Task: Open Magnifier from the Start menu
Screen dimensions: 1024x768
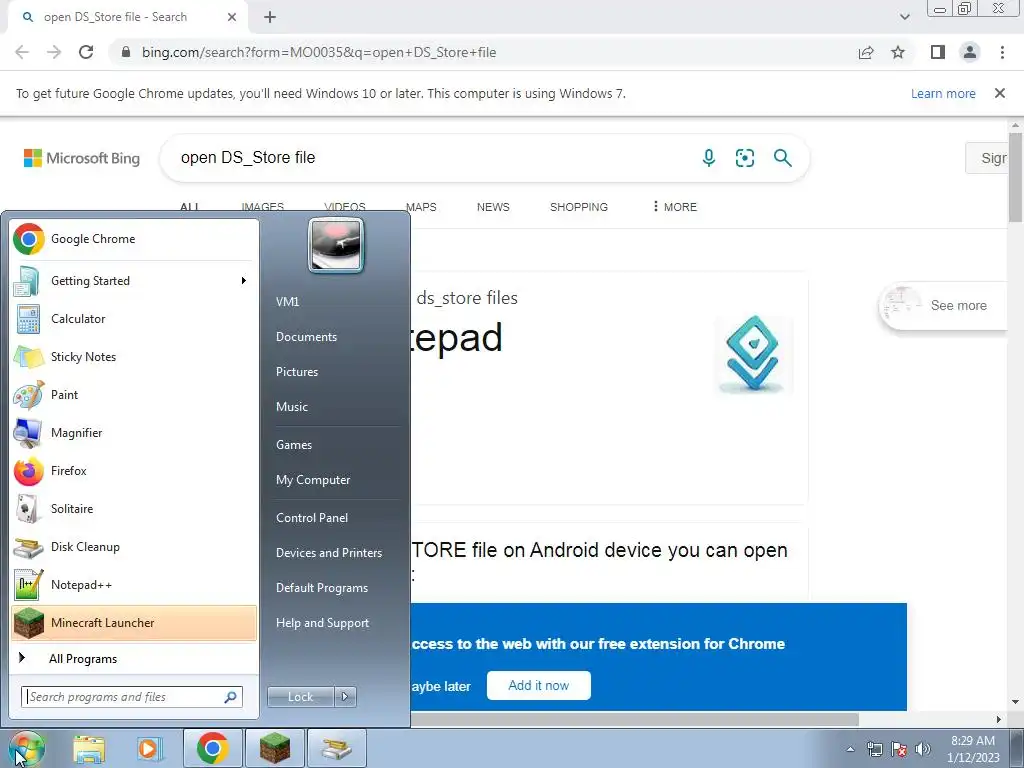Action: pyautogui.click(x=134, y=432)
